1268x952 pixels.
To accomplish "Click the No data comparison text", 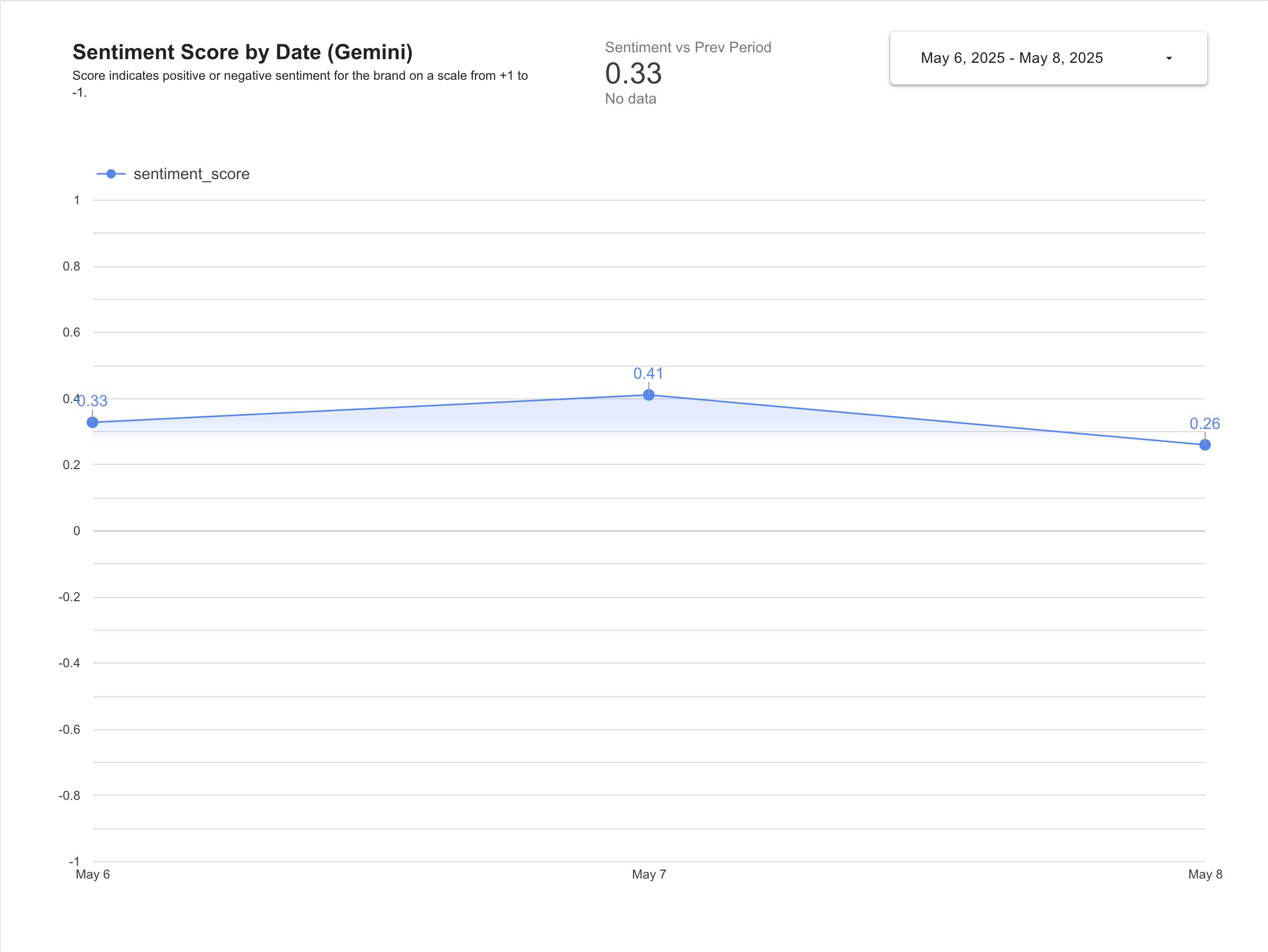I will (630, 99).
